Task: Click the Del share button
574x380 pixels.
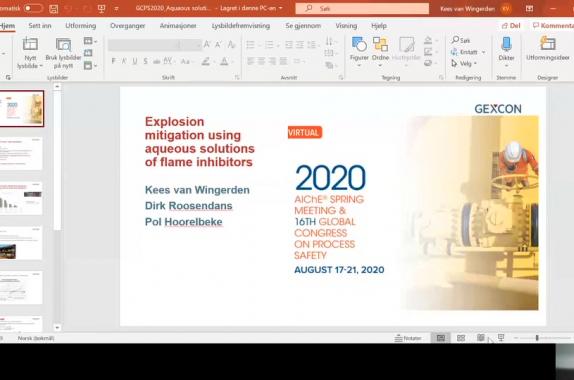Action: click(511, 26)
